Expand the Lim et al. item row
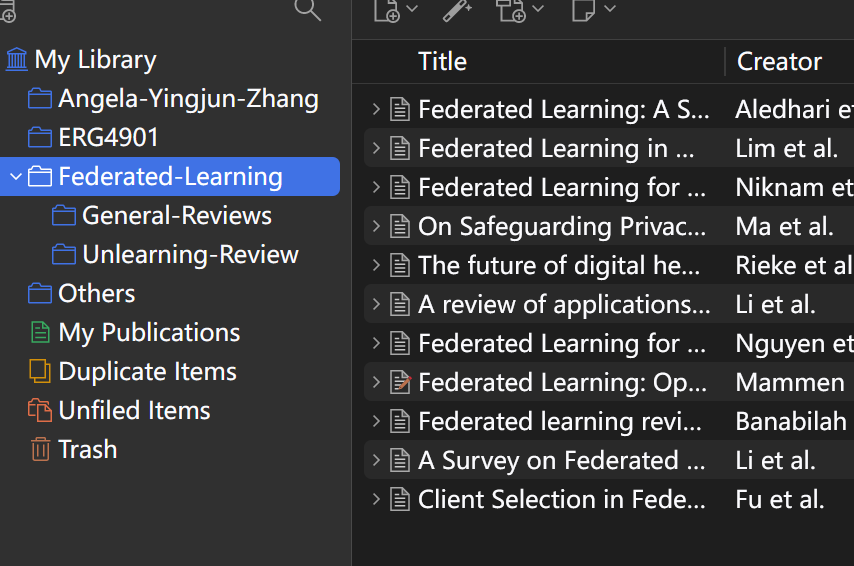The height and width of the screenshot is (566, 854). click(x=376, y=148)
